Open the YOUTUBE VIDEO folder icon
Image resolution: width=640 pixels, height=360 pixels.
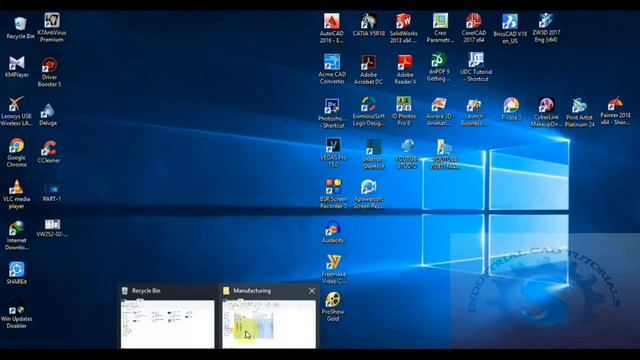(444, 154)
